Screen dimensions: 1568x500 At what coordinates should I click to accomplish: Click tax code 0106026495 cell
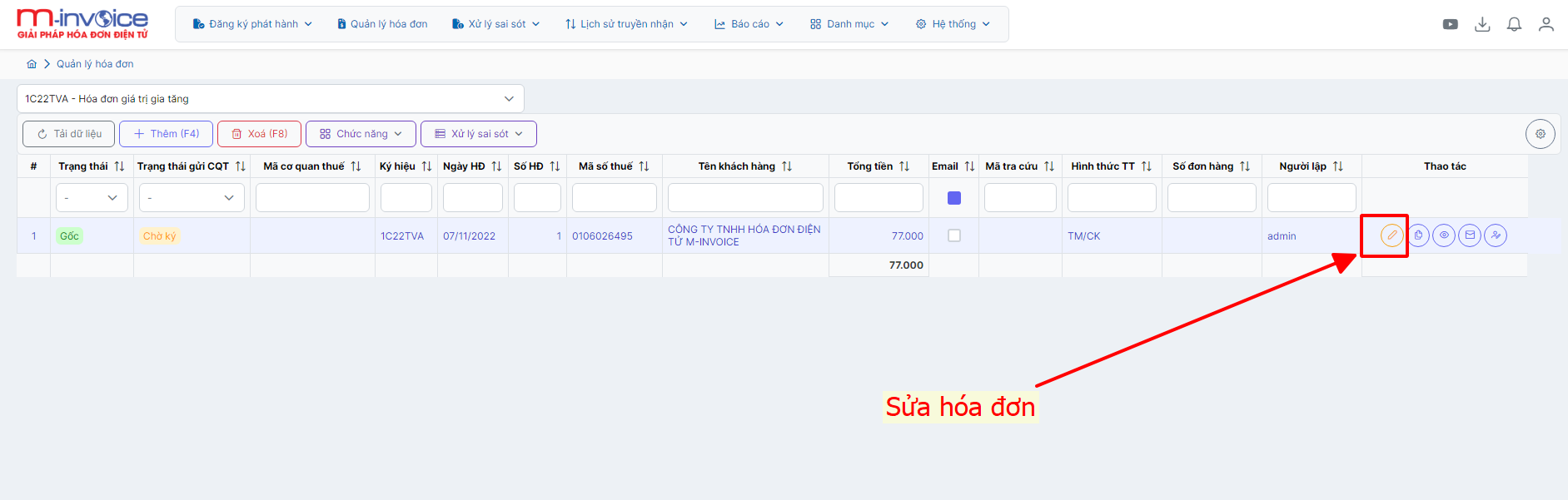pos(602,236)
